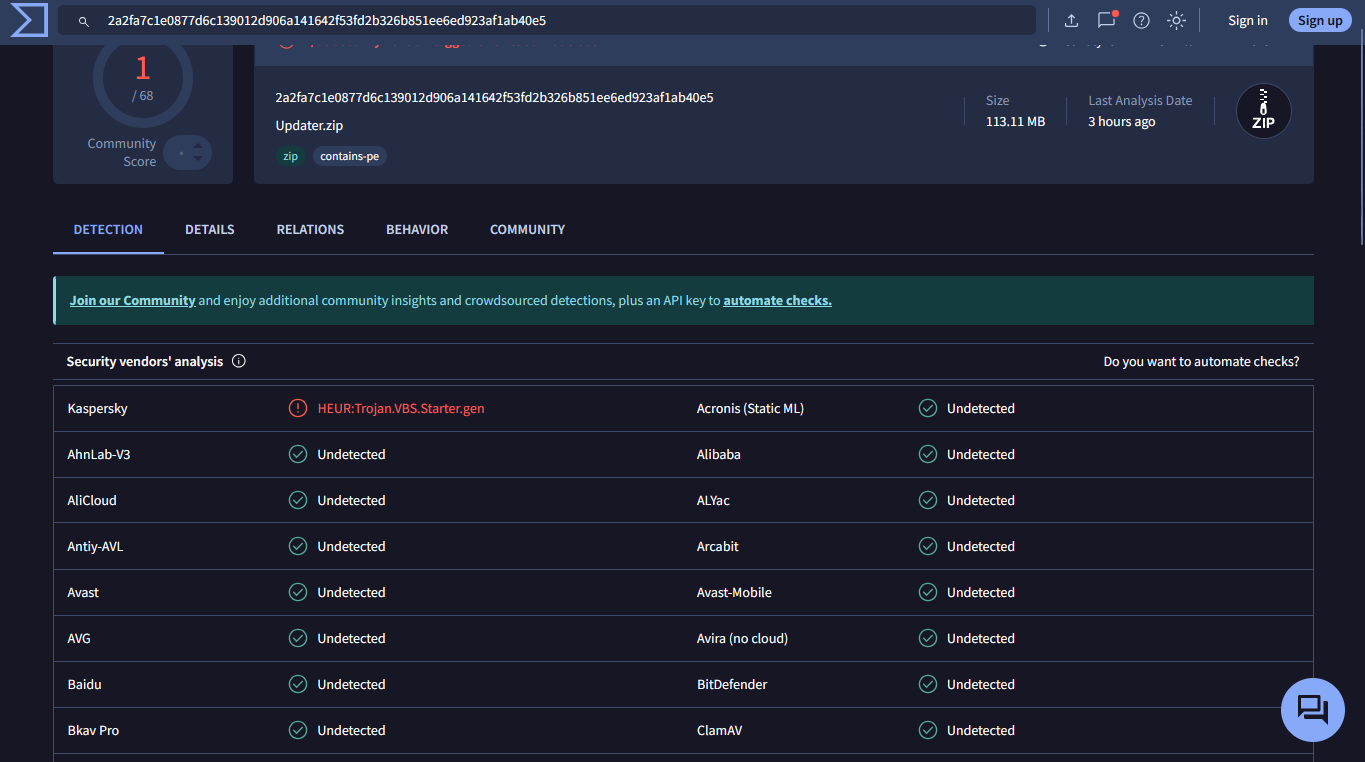
Task: Follow the Join our Community link
Action: 132,300
